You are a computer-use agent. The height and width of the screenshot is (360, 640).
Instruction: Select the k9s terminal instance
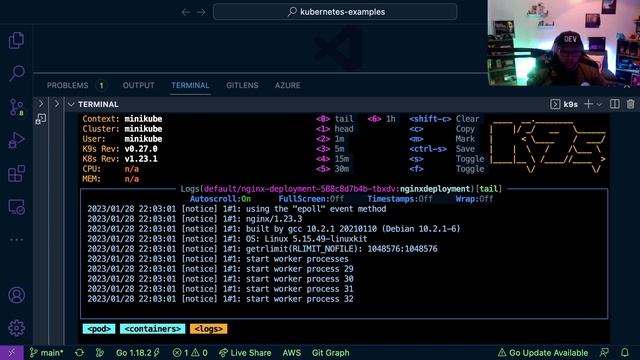pos(565,104)
